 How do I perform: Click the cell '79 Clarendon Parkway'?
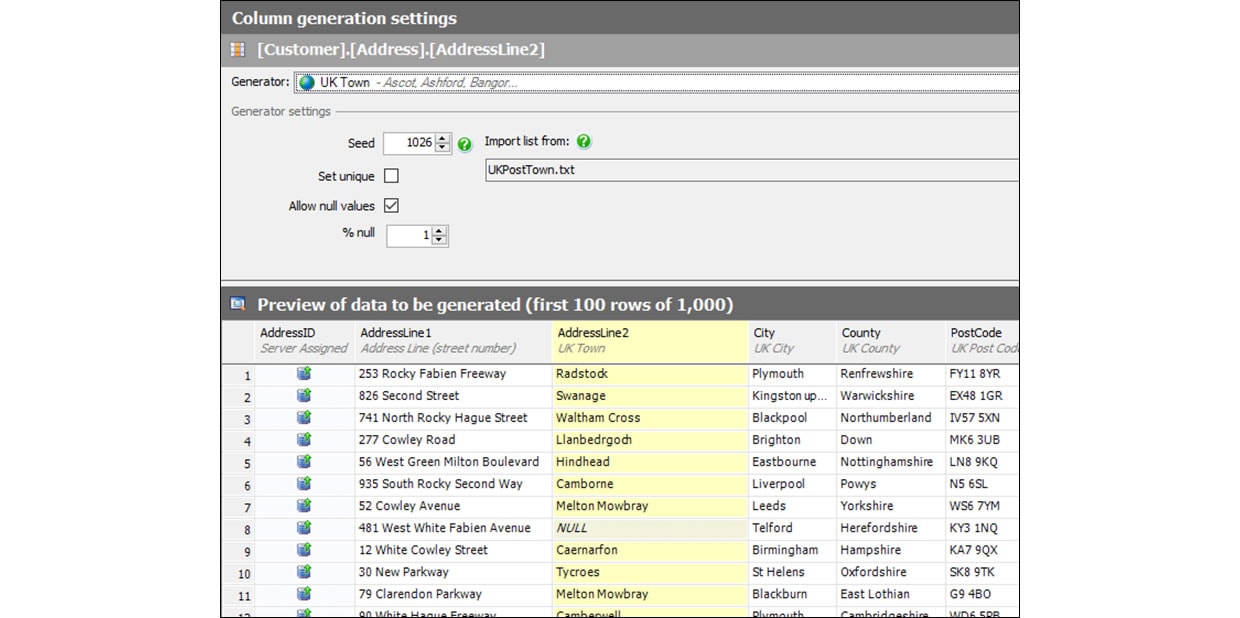pos(453,593)
